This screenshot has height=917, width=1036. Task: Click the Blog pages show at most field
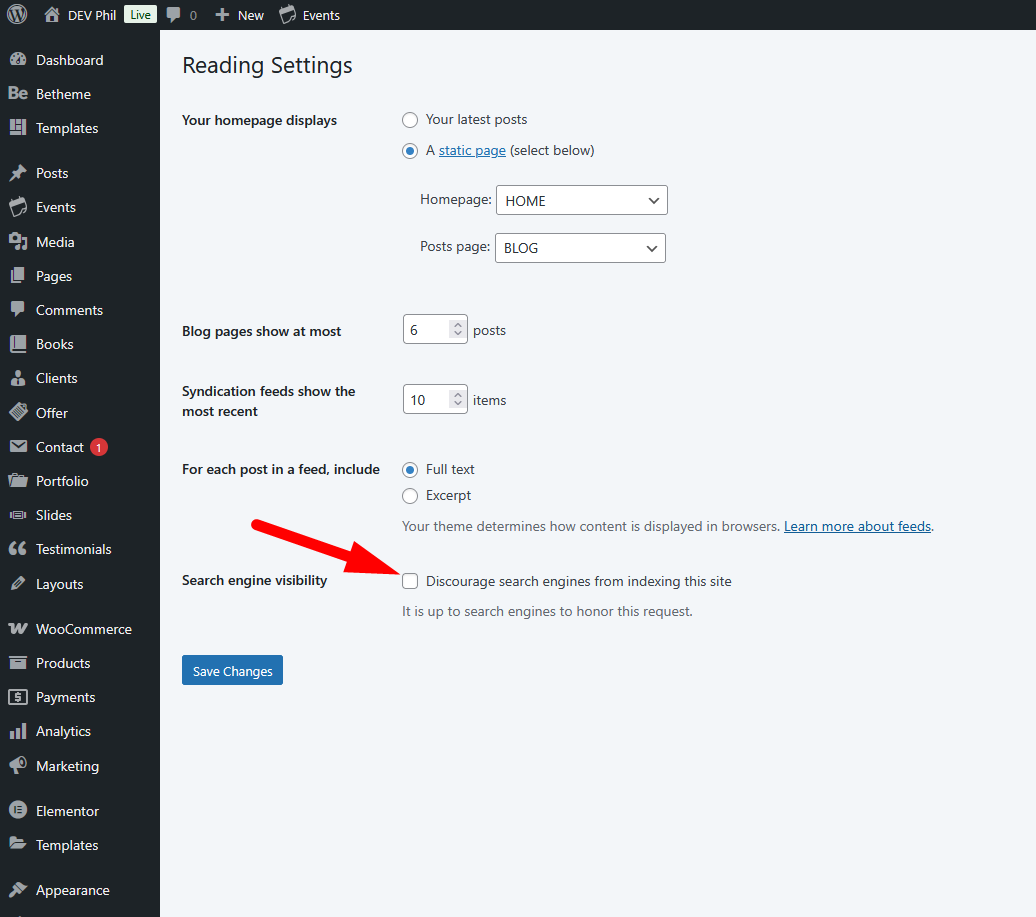point(427,330)
